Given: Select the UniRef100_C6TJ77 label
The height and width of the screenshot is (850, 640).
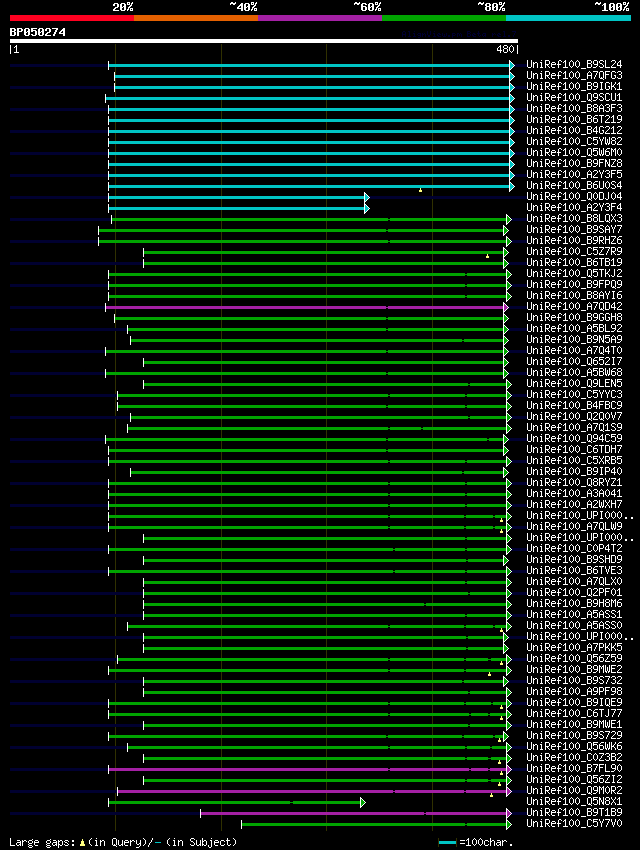Looking at the screenshot, I should (574, 713).
